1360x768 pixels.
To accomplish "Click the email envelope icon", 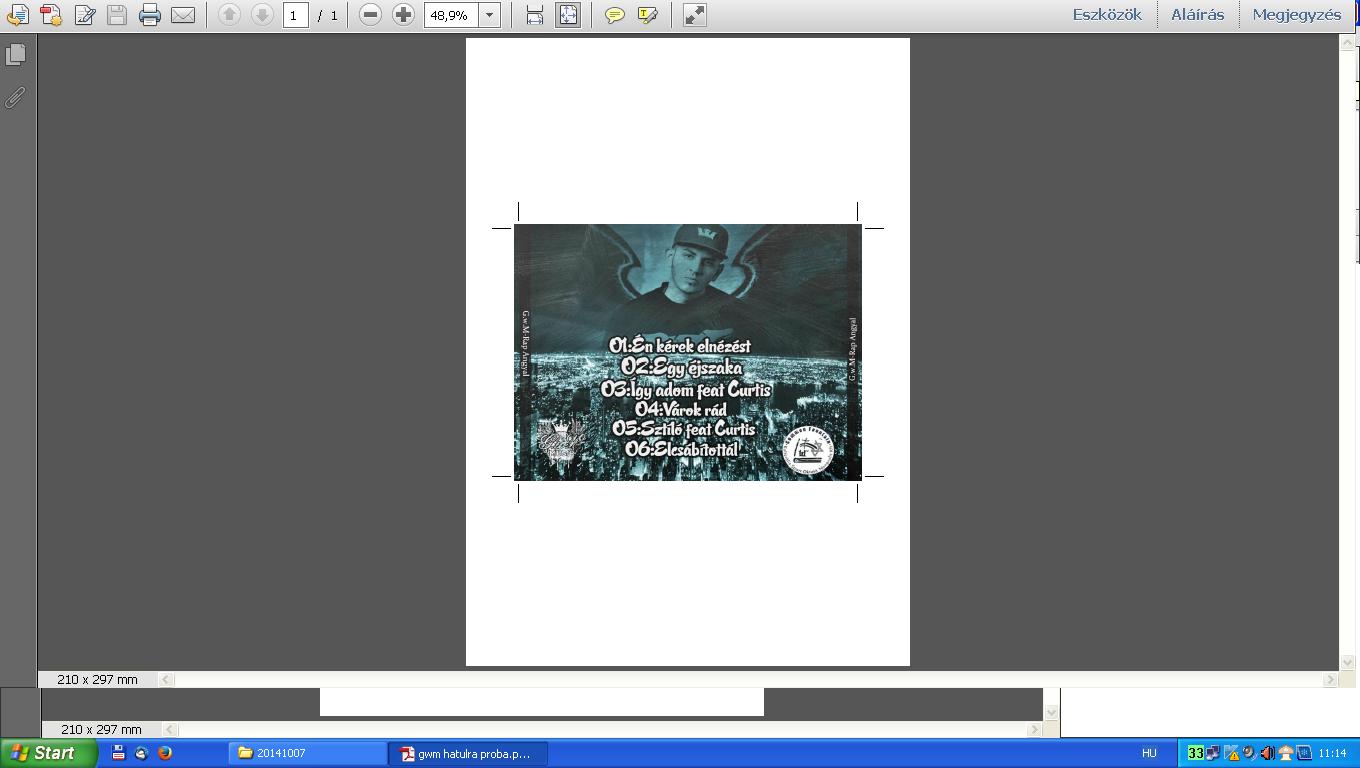I will click(x=183, y=15).
